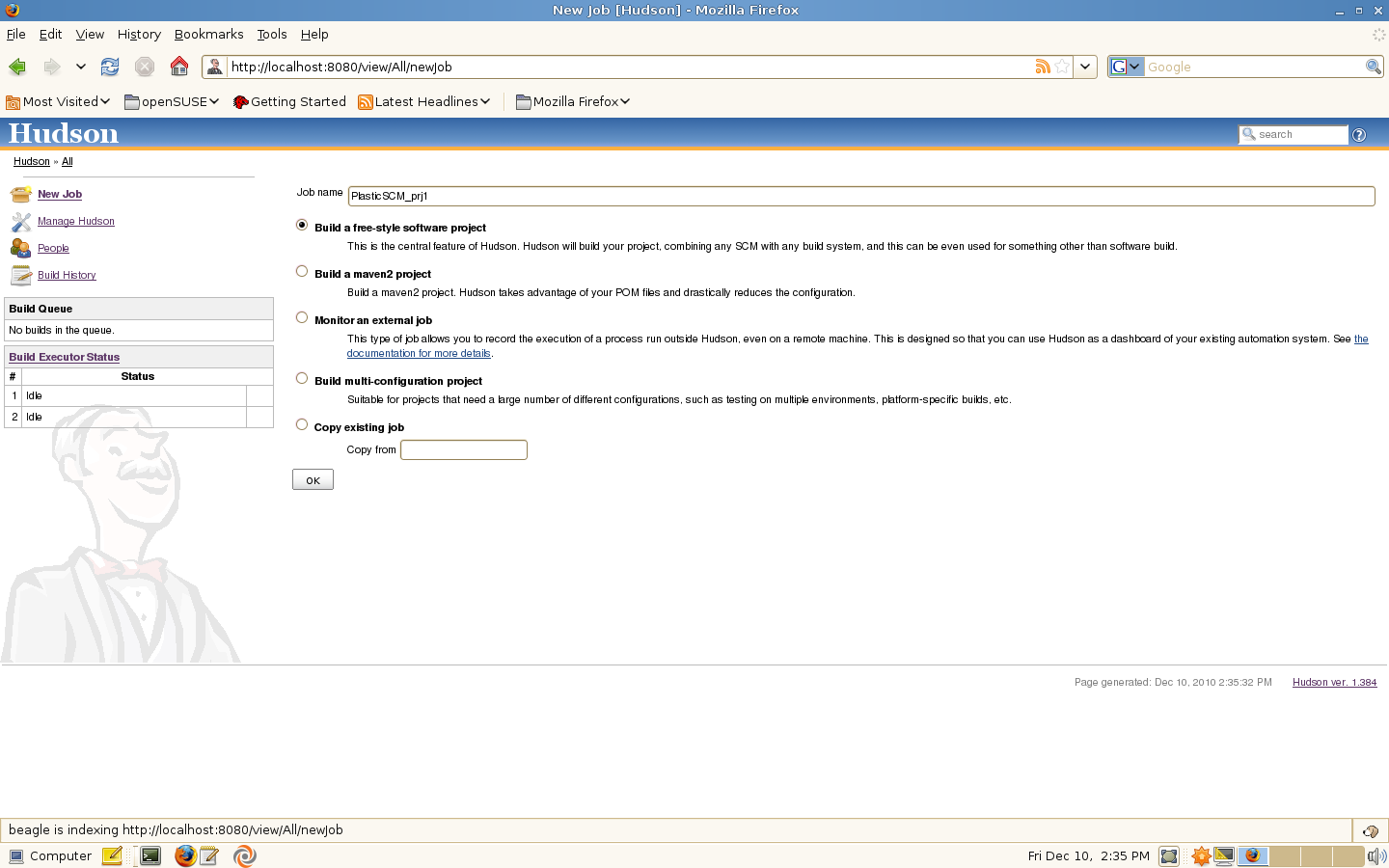Open the Build History link
Screen dimensions: 1389x868
coord(67,275)
